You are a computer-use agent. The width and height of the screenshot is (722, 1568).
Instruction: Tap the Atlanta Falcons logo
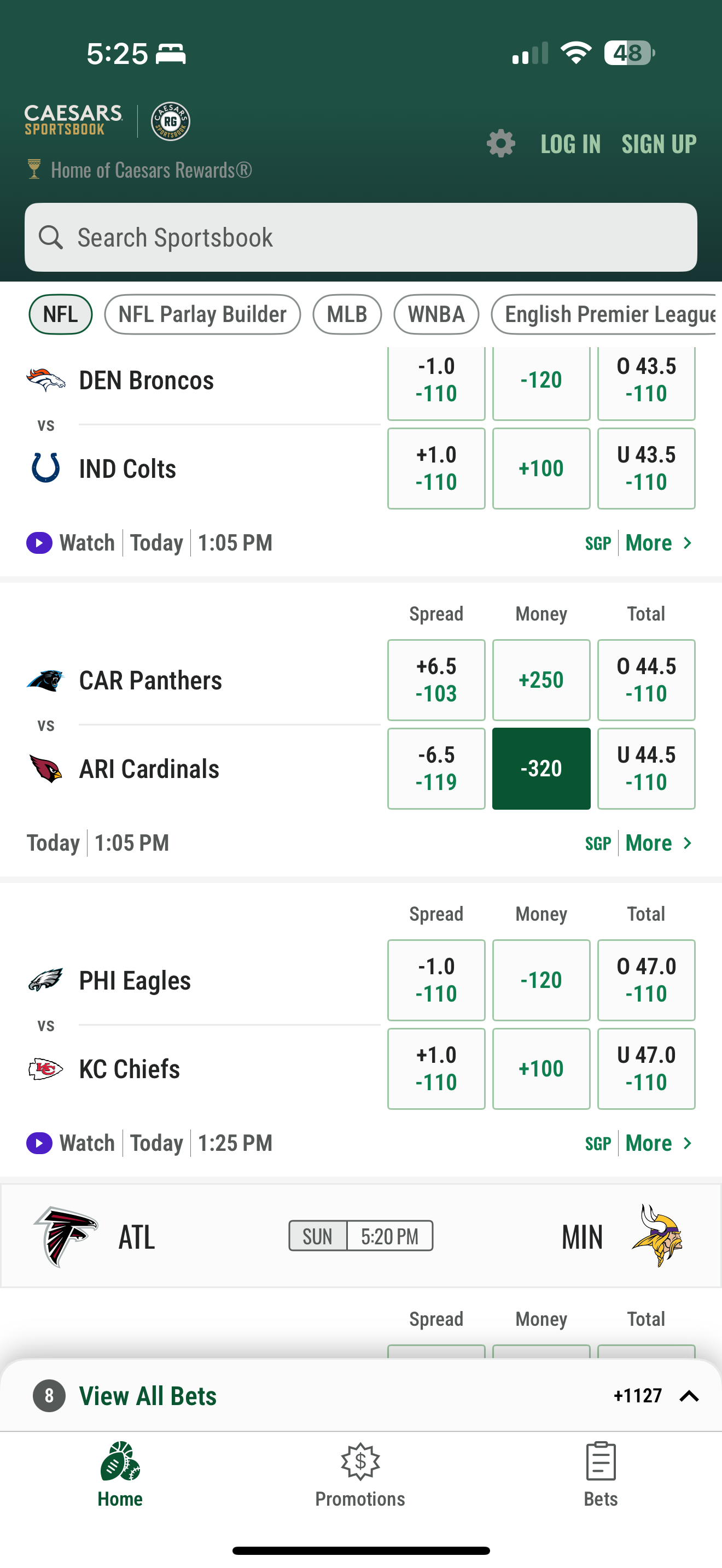[x=66, y=1236]
